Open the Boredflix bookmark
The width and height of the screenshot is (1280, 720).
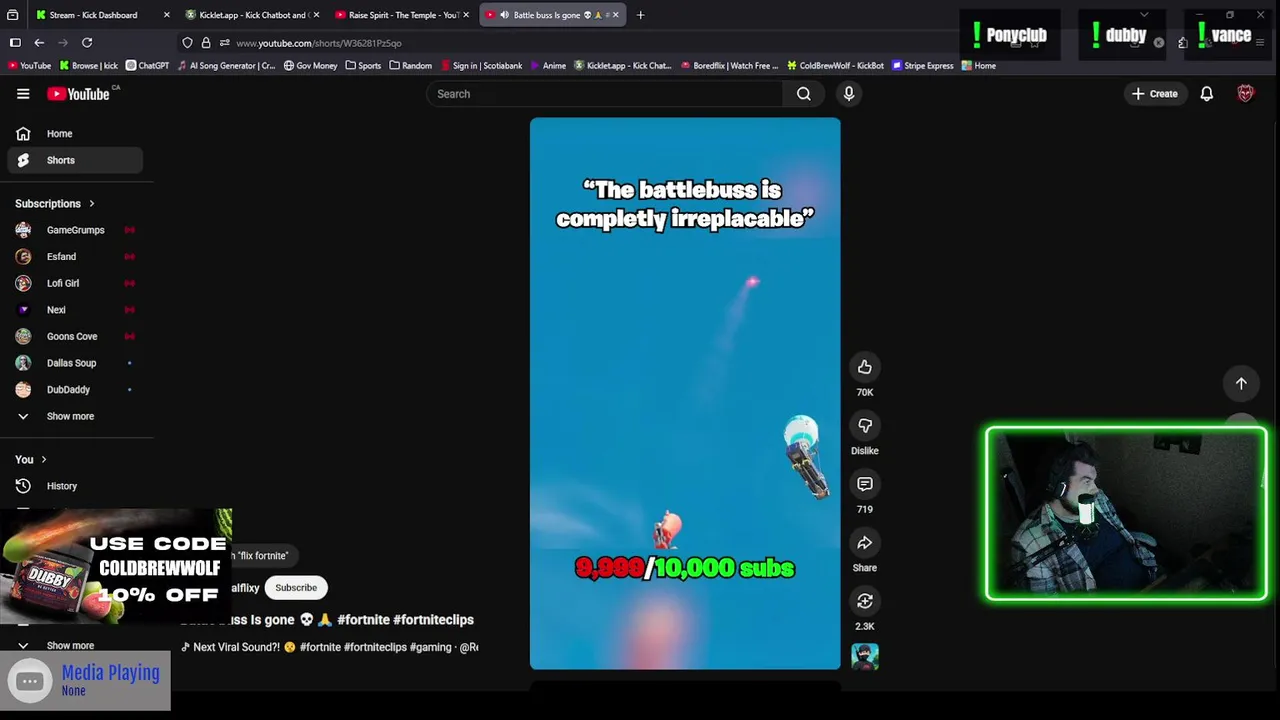[x=729, y=66]
